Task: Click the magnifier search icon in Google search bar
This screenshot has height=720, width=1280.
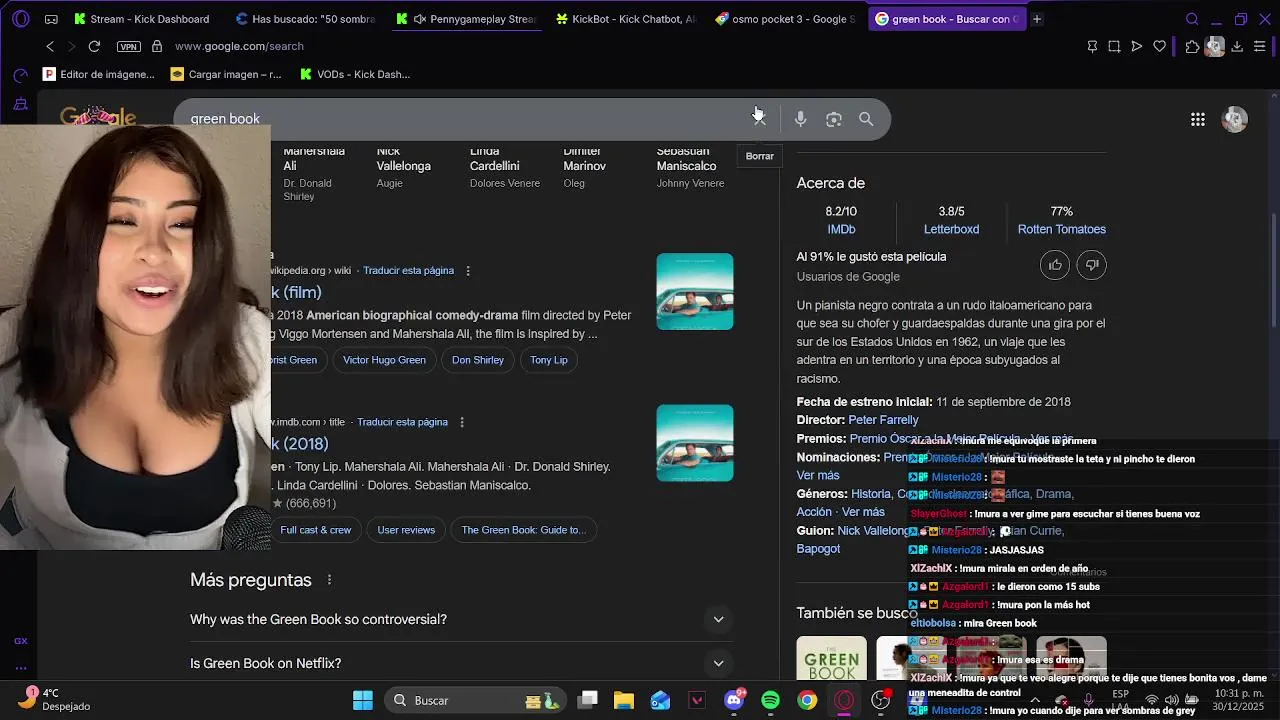Action: (x=866, y=119)
